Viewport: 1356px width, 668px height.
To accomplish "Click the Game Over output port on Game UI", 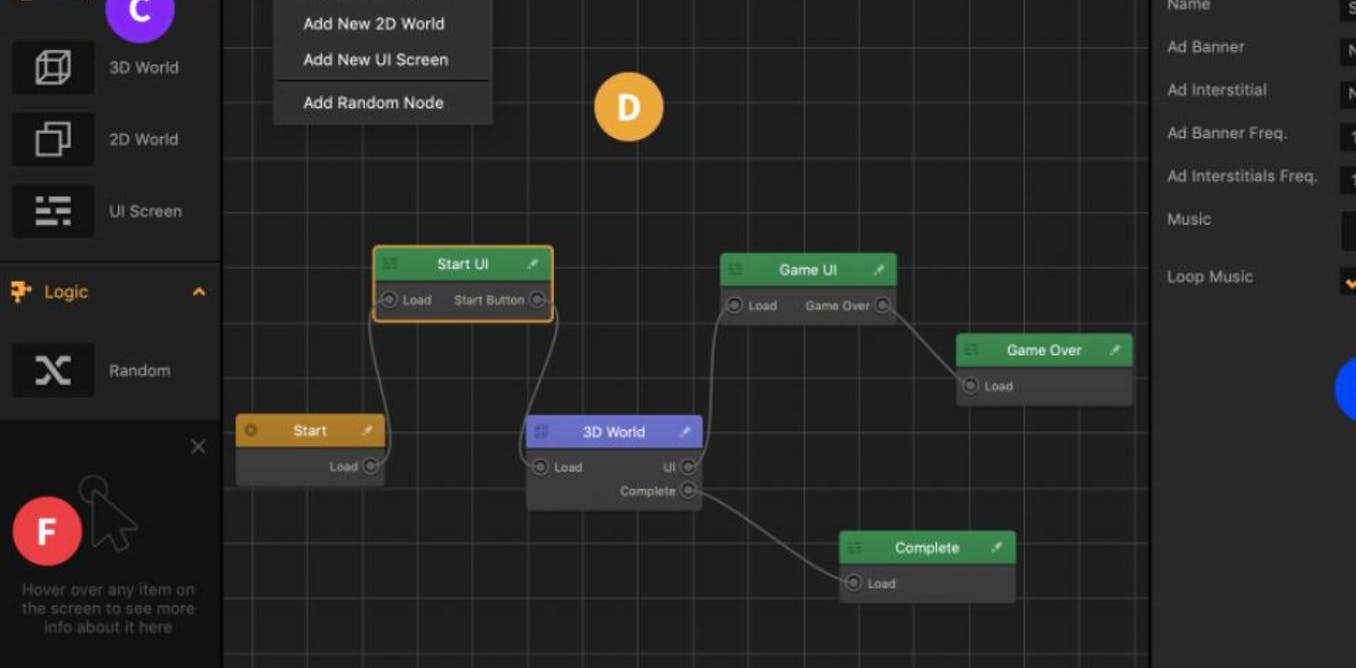I will click(882, 305).
